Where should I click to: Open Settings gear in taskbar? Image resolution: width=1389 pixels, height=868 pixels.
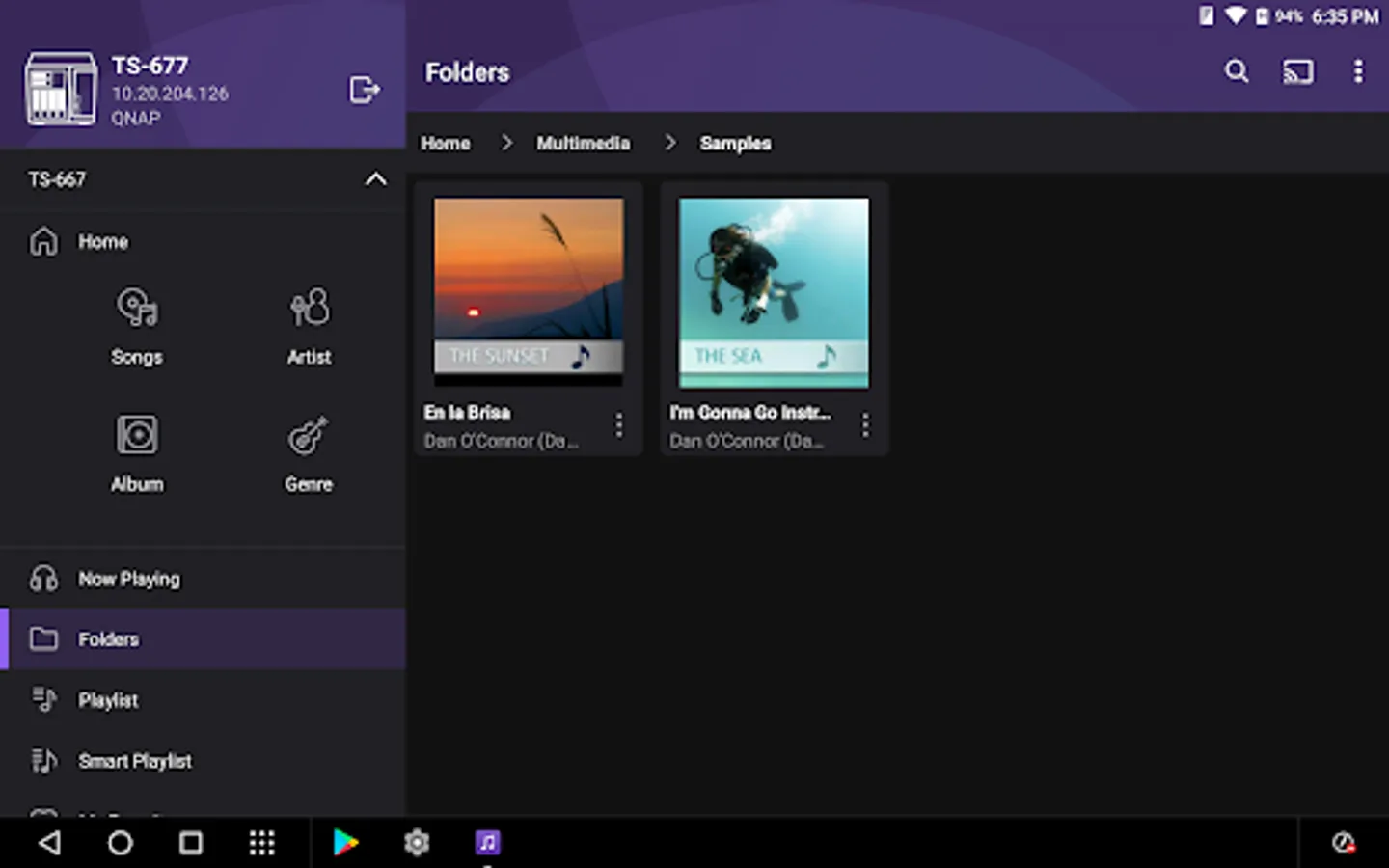coord(417,843)
